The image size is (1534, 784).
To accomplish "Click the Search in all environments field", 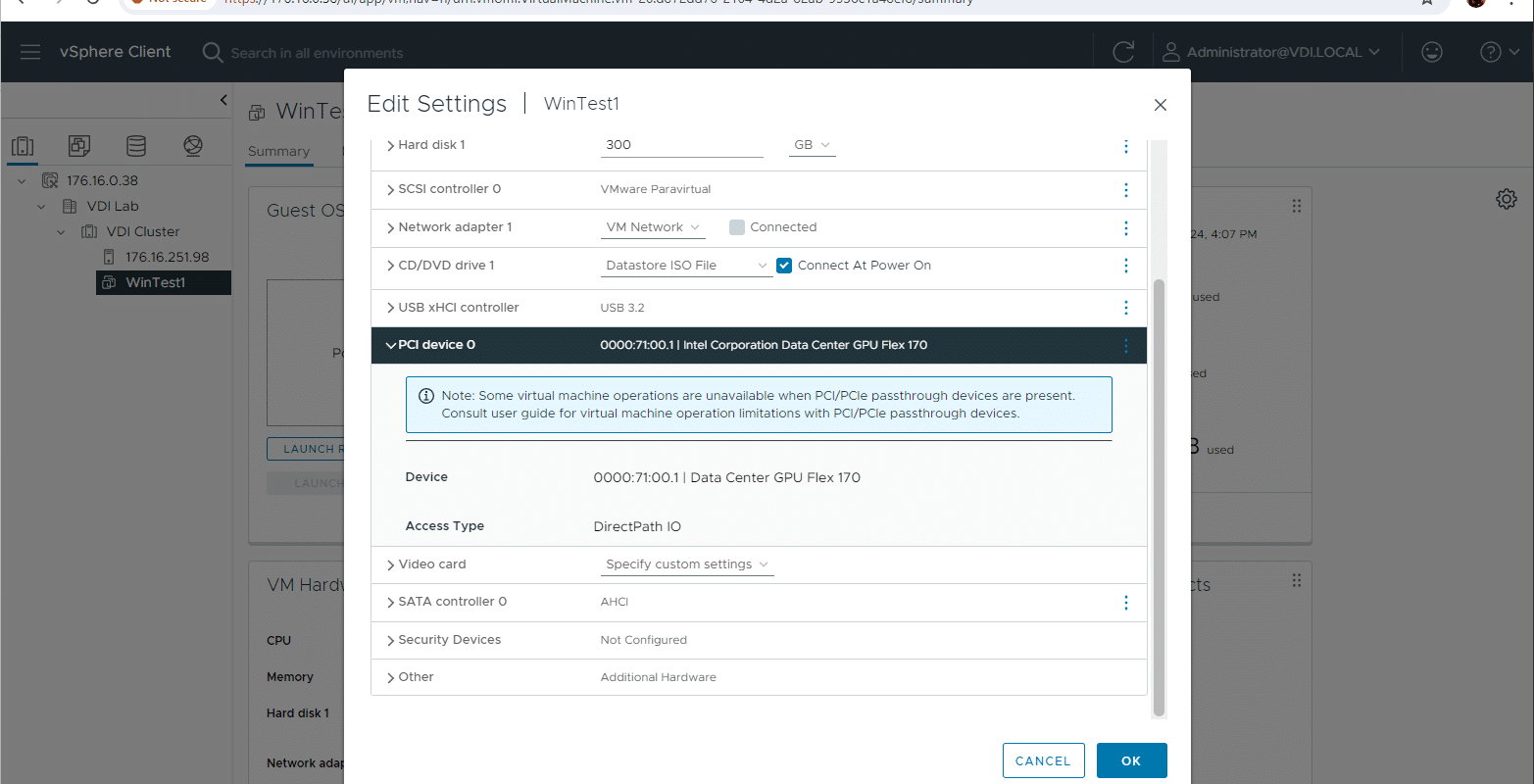I will click(317, 53).
